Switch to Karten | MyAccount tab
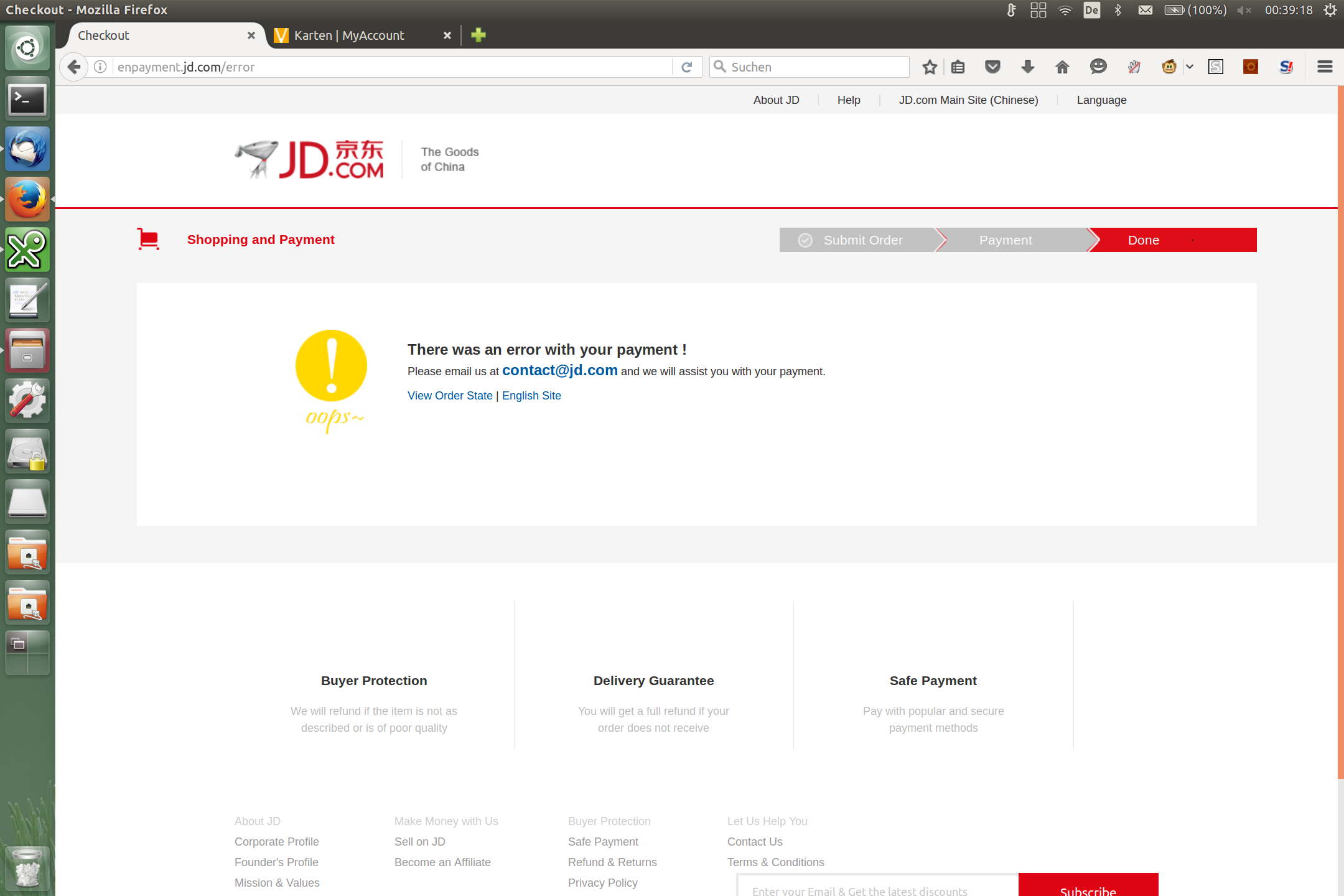The image size is (1344, 896). (349, 35)
